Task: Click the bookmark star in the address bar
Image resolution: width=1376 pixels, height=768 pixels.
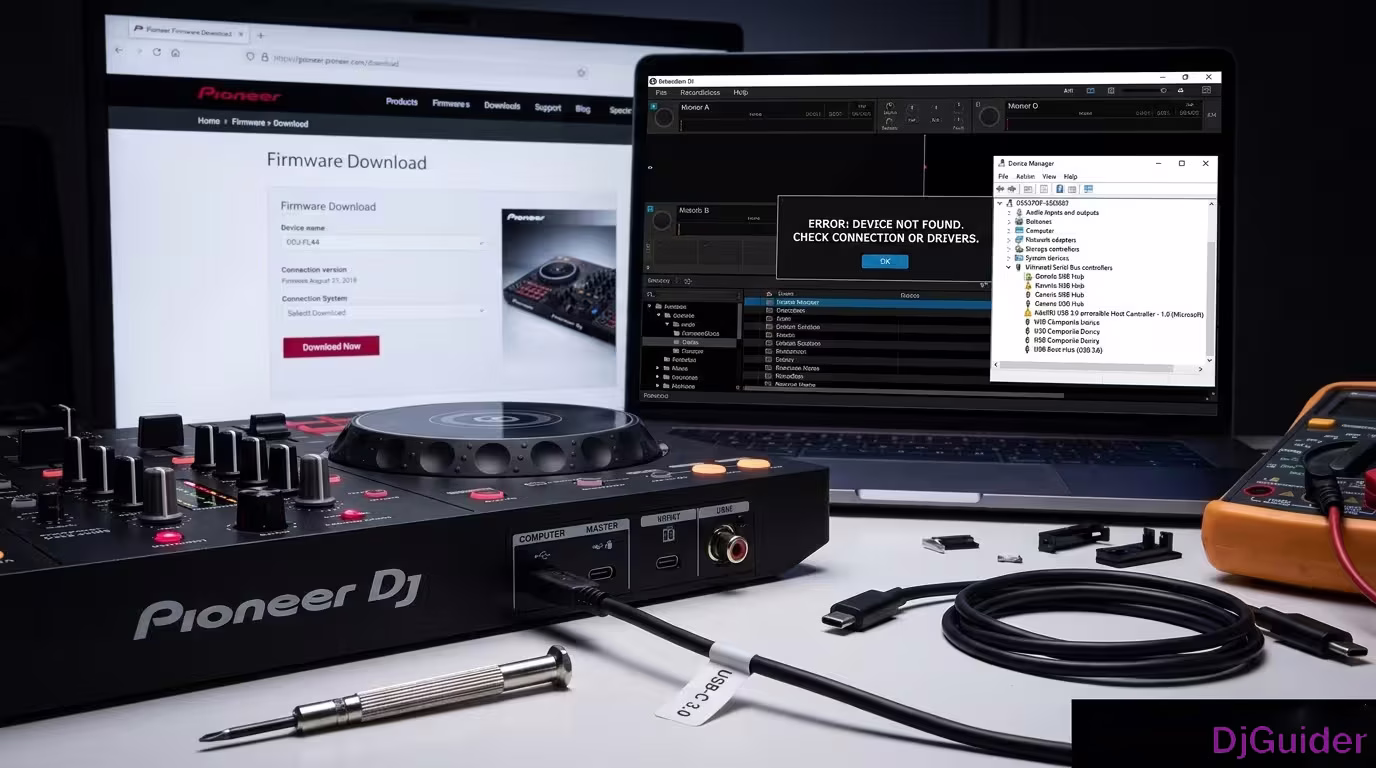Action: coord(581,73)
